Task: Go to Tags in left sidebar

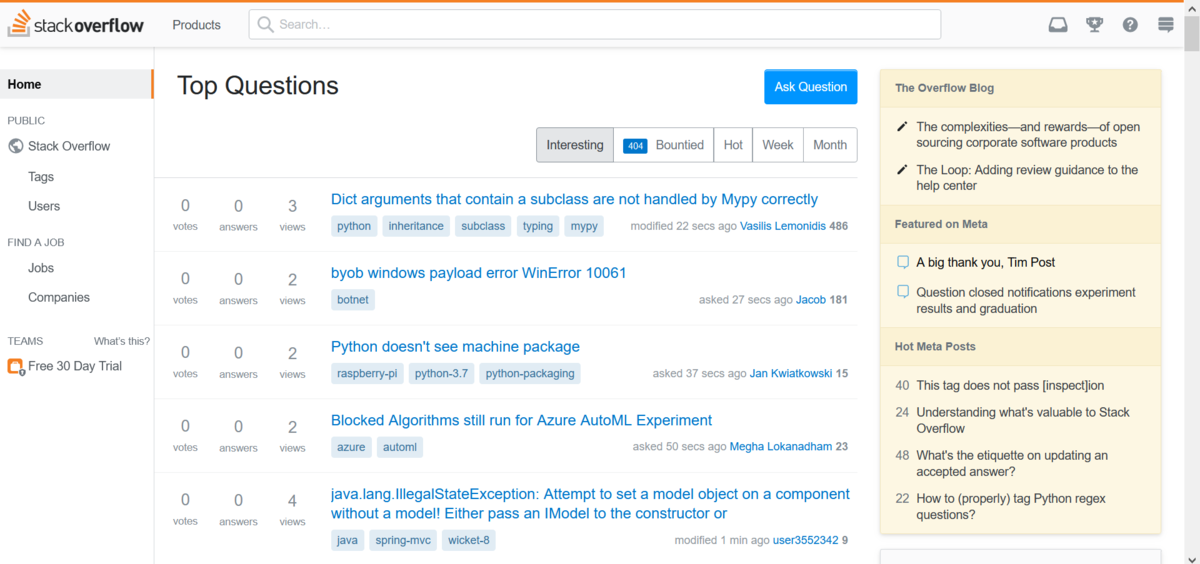Action: click(x=41, y=177)
